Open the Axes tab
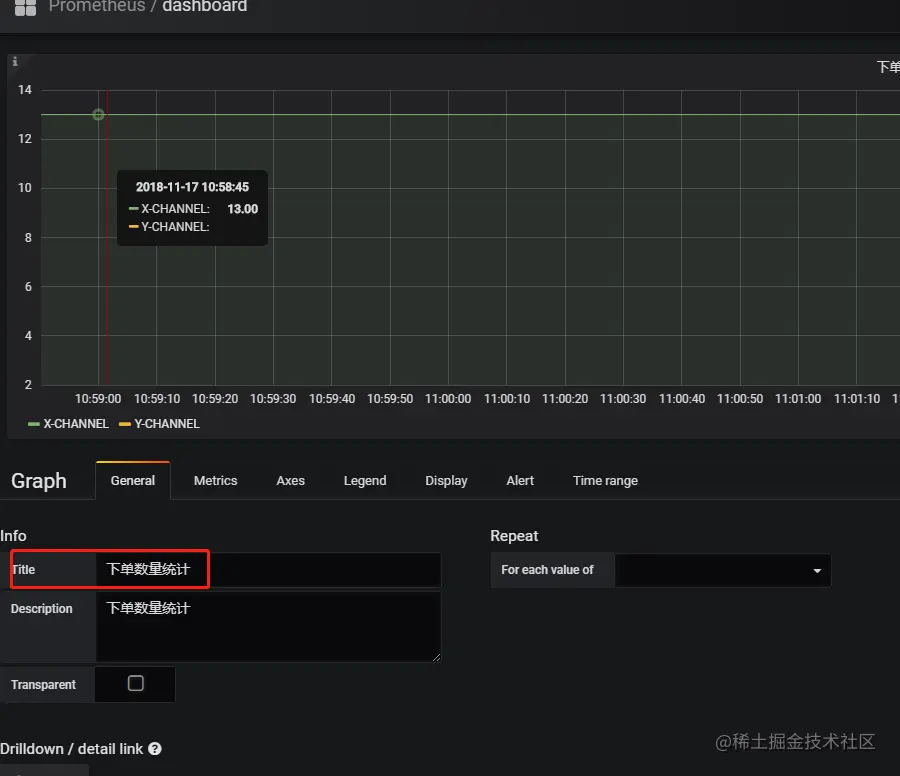The image size is (900, 776). 290,480
